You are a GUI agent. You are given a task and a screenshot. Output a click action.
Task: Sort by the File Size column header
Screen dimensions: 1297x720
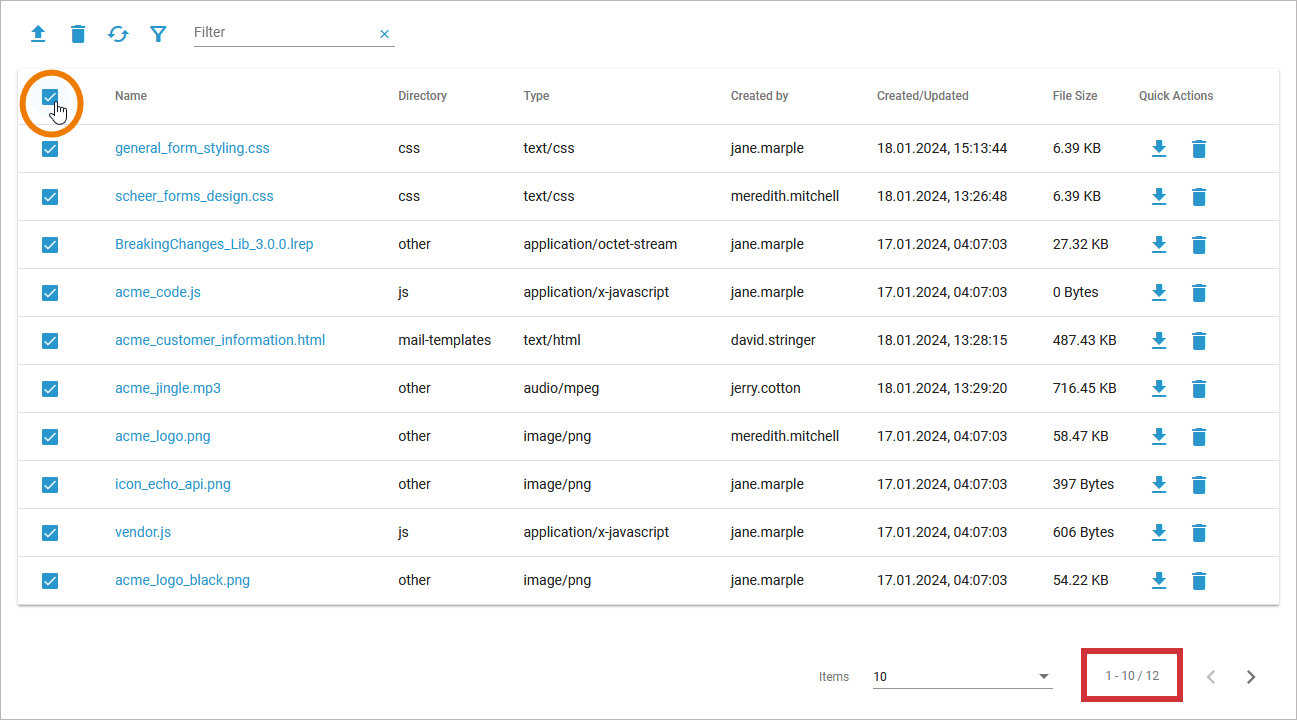[1074, 96]
